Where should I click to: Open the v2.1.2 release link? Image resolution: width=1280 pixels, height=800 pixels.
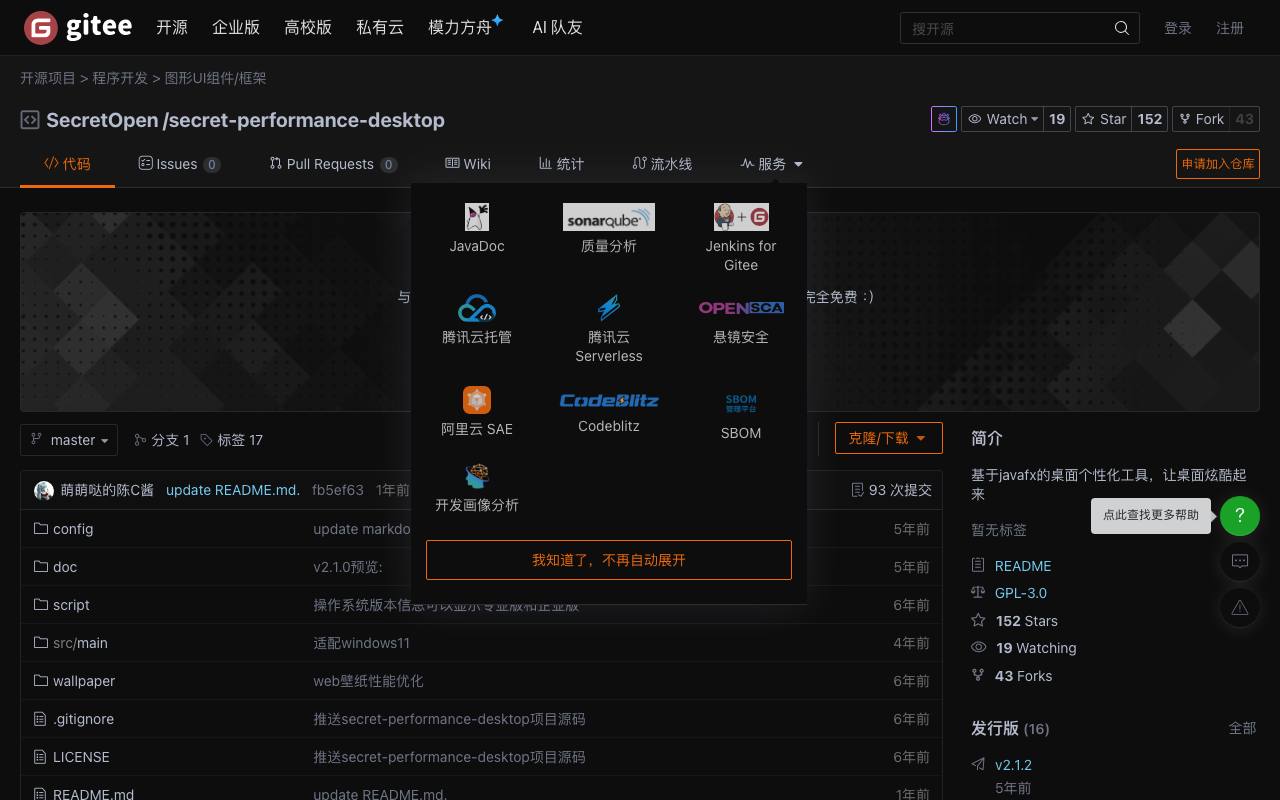1013,765
